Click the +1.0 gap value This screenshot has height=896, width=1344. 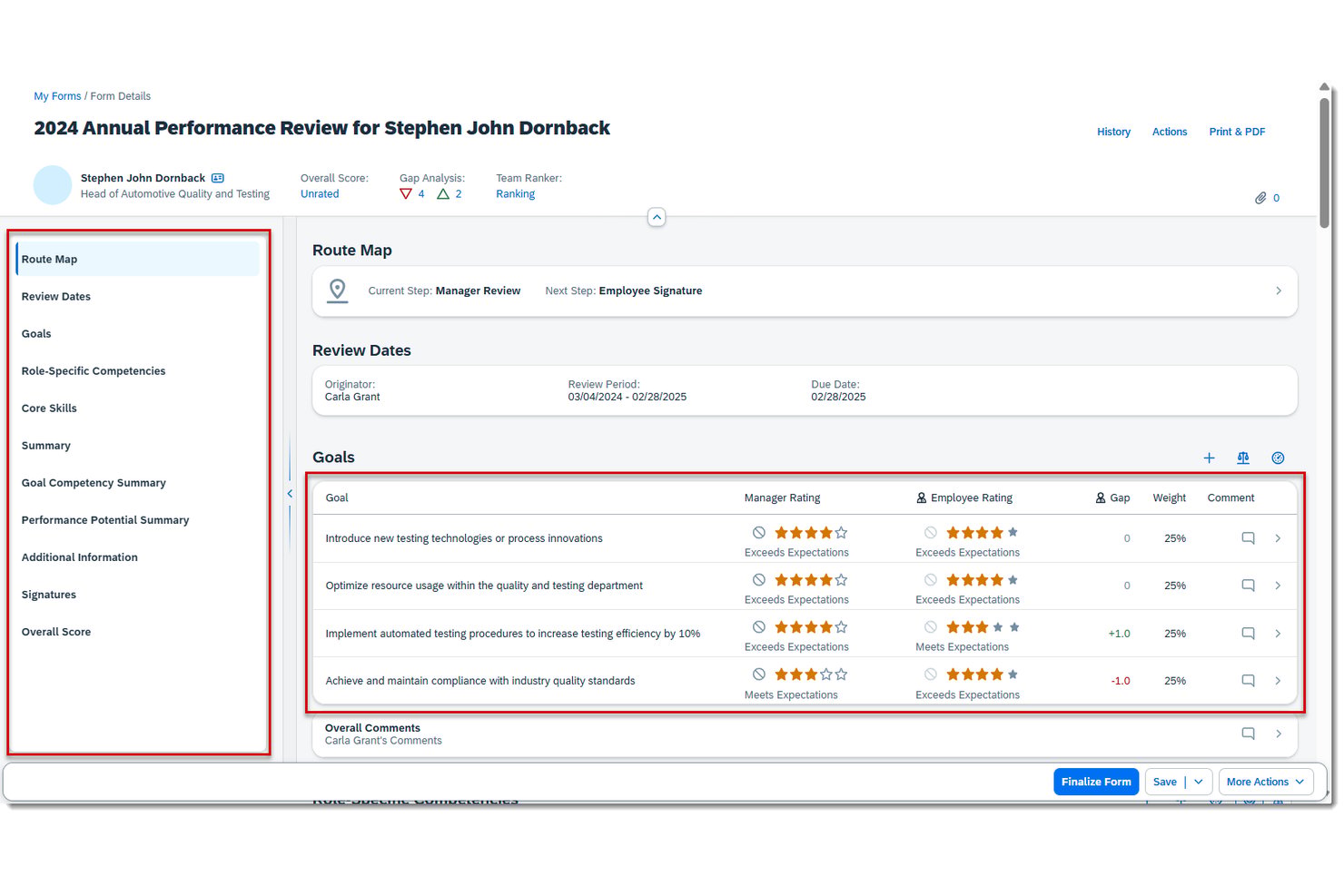pos(1119,634)
